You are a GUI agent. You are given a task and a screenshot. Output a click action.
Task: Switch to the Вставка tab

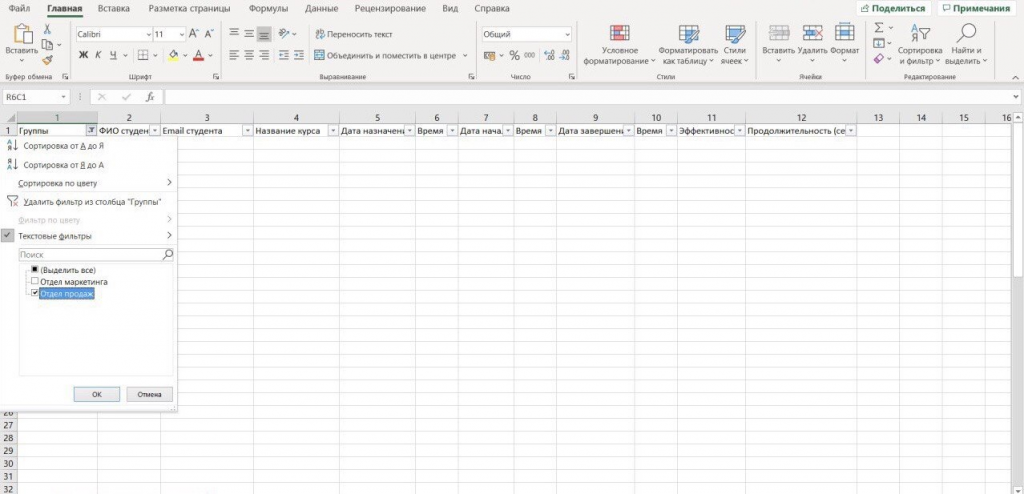(x=114, y=8)
